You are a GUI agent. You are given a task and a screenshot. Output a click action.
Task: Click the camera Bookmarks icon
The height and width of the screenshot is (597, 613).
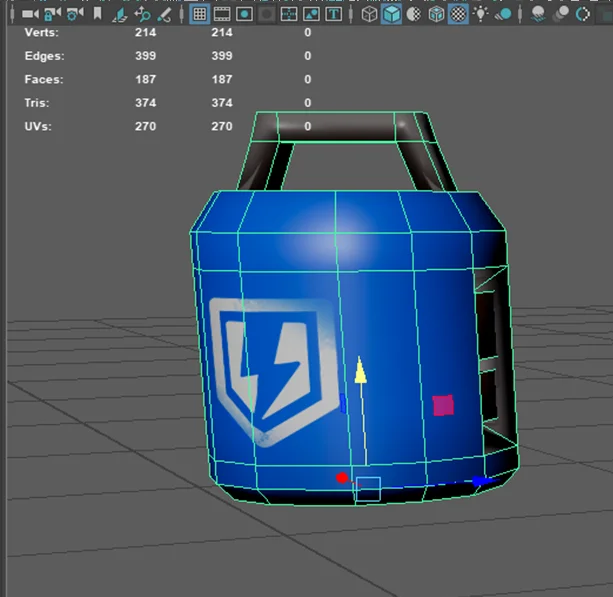click(x=97, y=14)
